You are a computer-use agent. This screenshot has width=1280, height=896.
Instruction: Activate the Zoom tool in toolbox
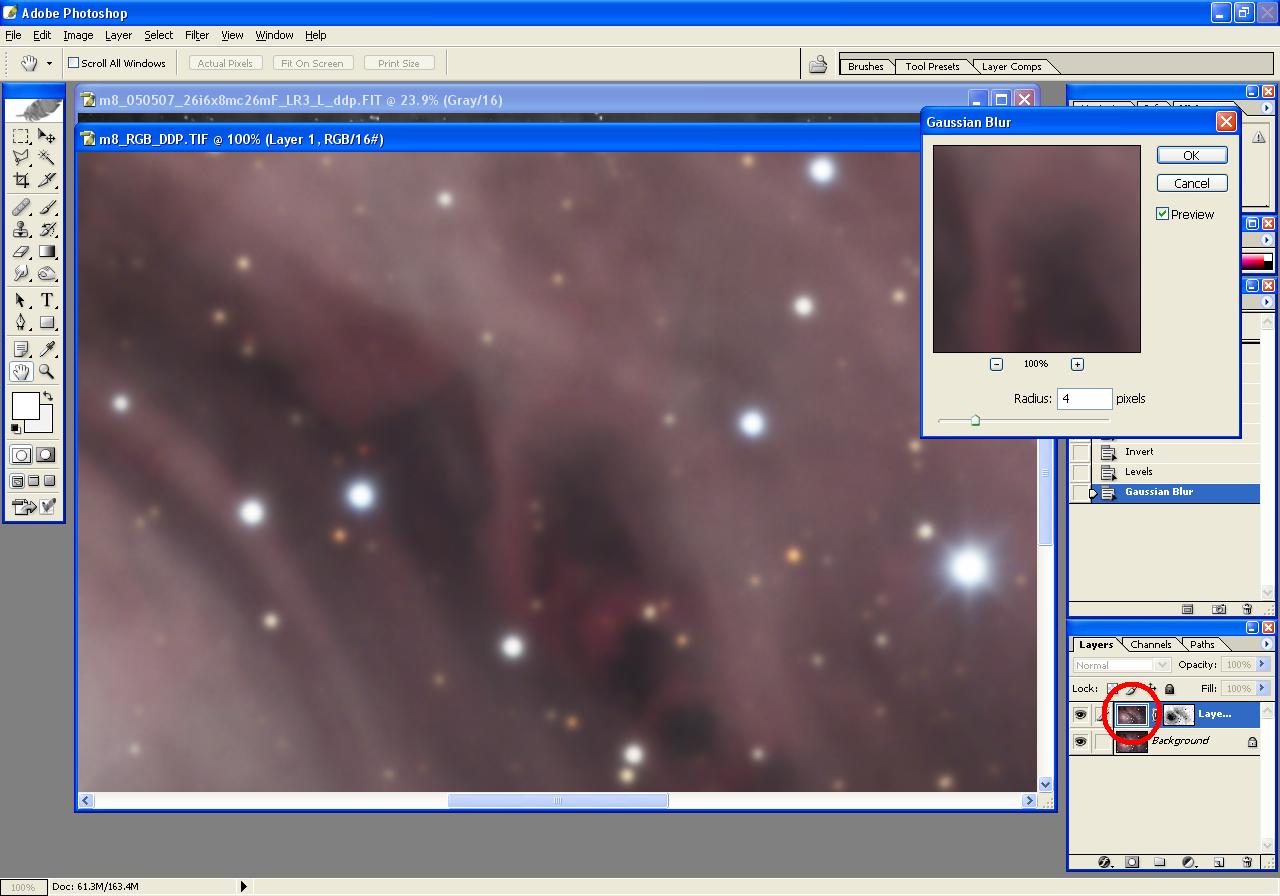point(47,372)
